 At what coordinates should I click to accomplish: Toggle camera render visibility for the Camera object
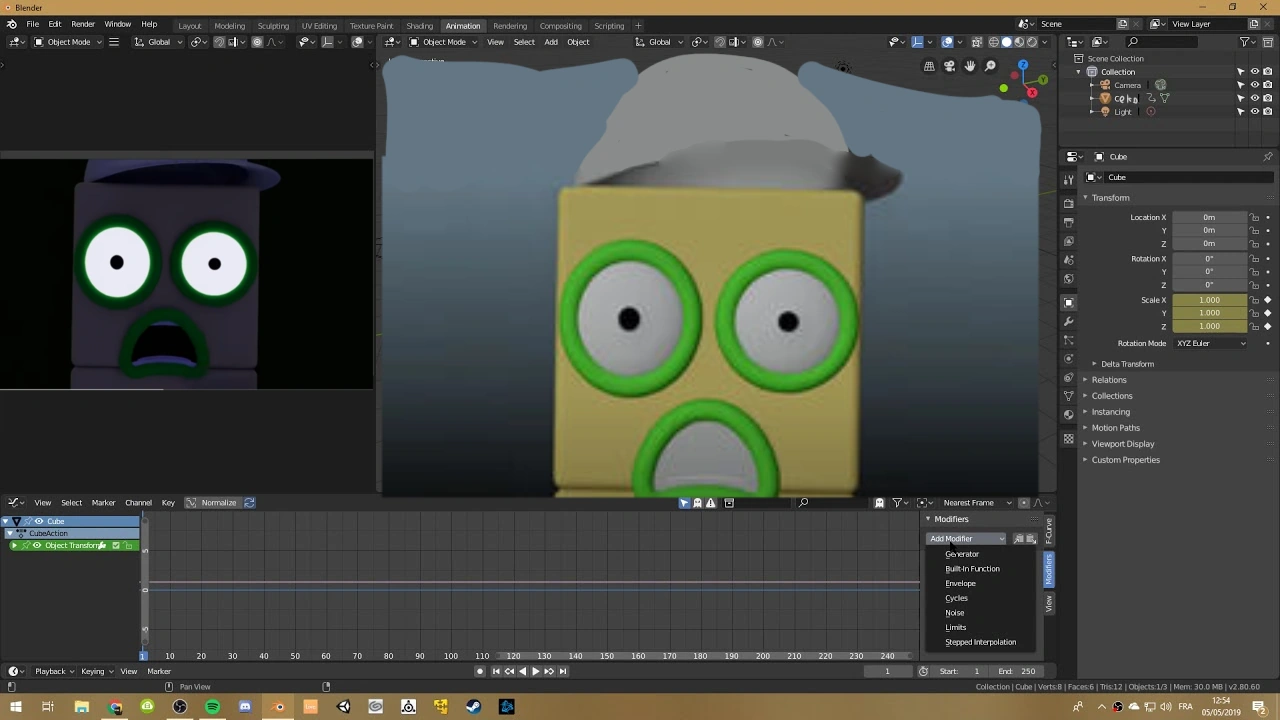(1267, 84)
